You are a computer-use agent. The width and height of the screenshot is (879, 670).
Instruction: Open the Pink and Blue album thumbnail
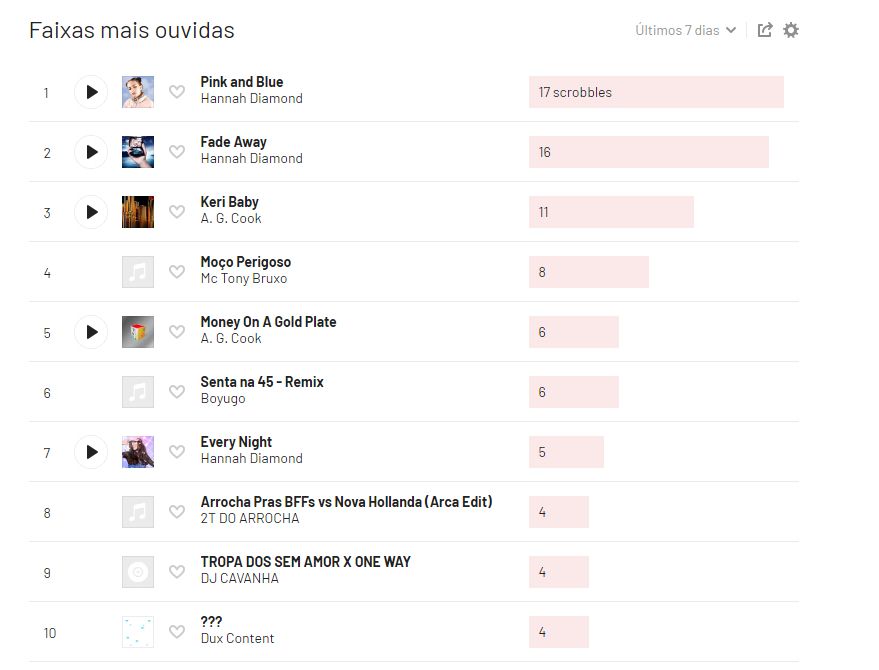pyautogui.click(x=138, y=92)
